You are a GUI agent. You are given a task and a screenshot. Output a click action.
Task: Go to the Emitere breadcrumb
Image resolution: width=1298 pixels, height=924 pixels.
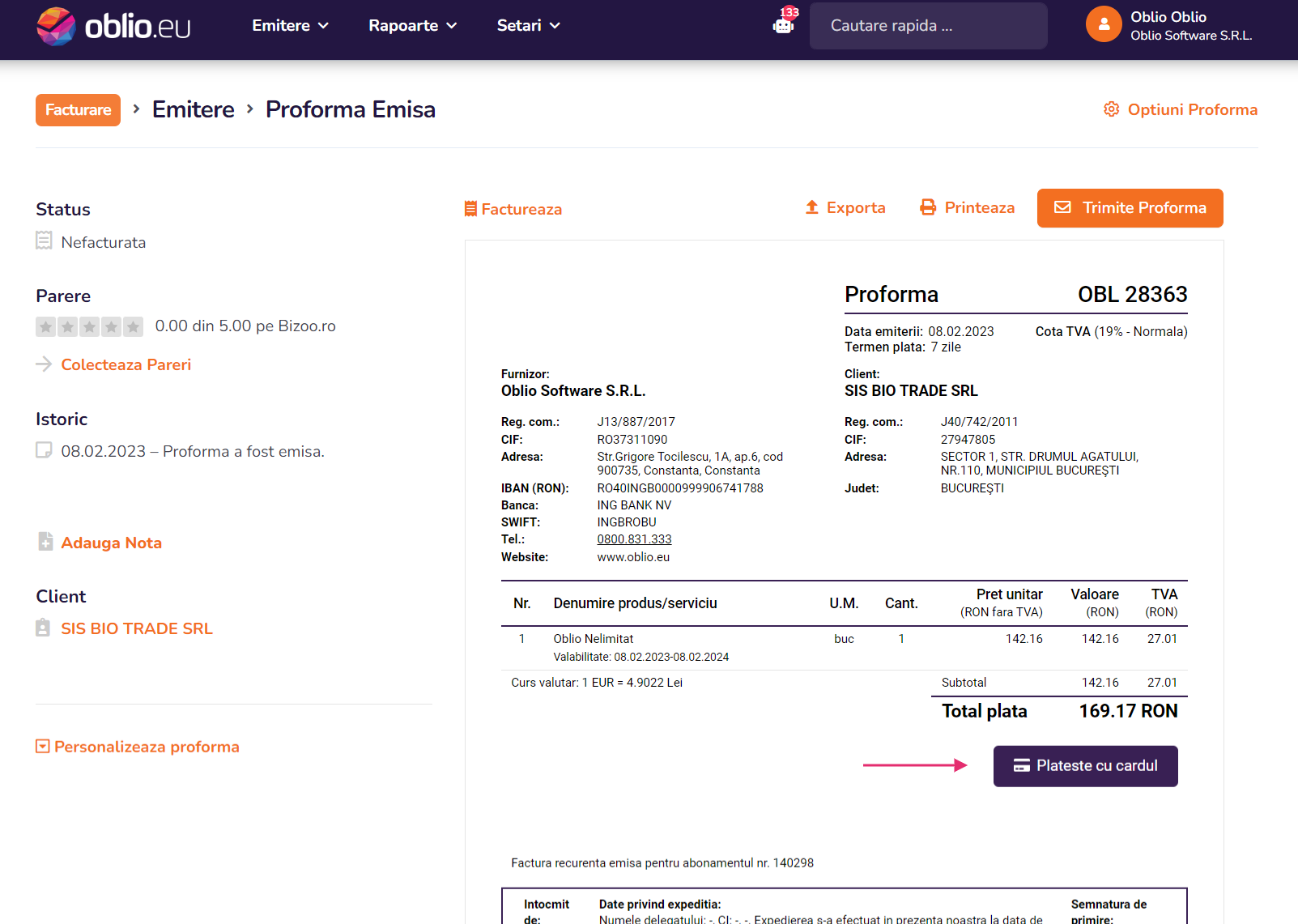[194, 109]
